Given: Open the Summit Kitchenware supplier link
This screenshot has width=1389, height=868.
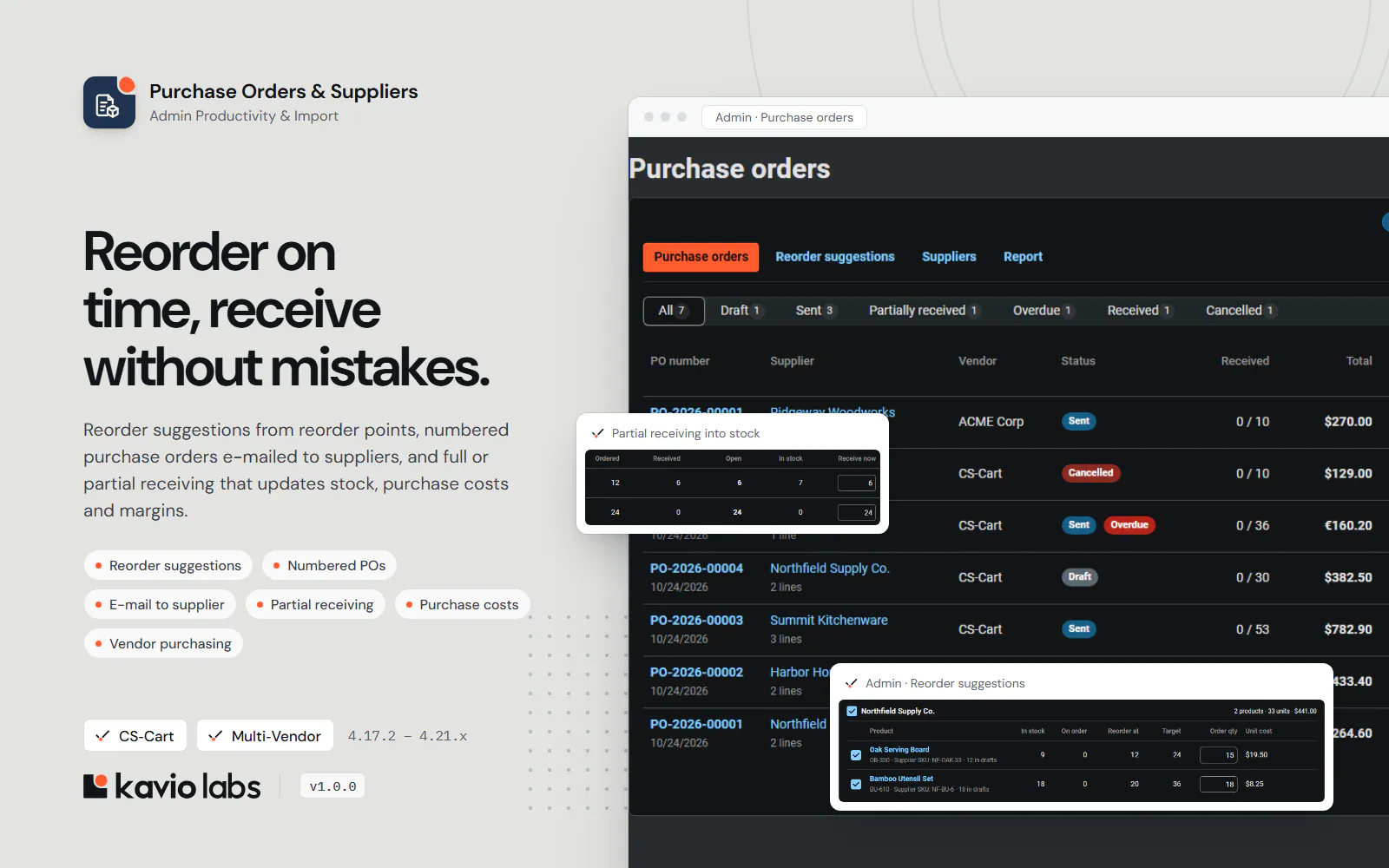Looking at the screenshot, I should (828, 621).
